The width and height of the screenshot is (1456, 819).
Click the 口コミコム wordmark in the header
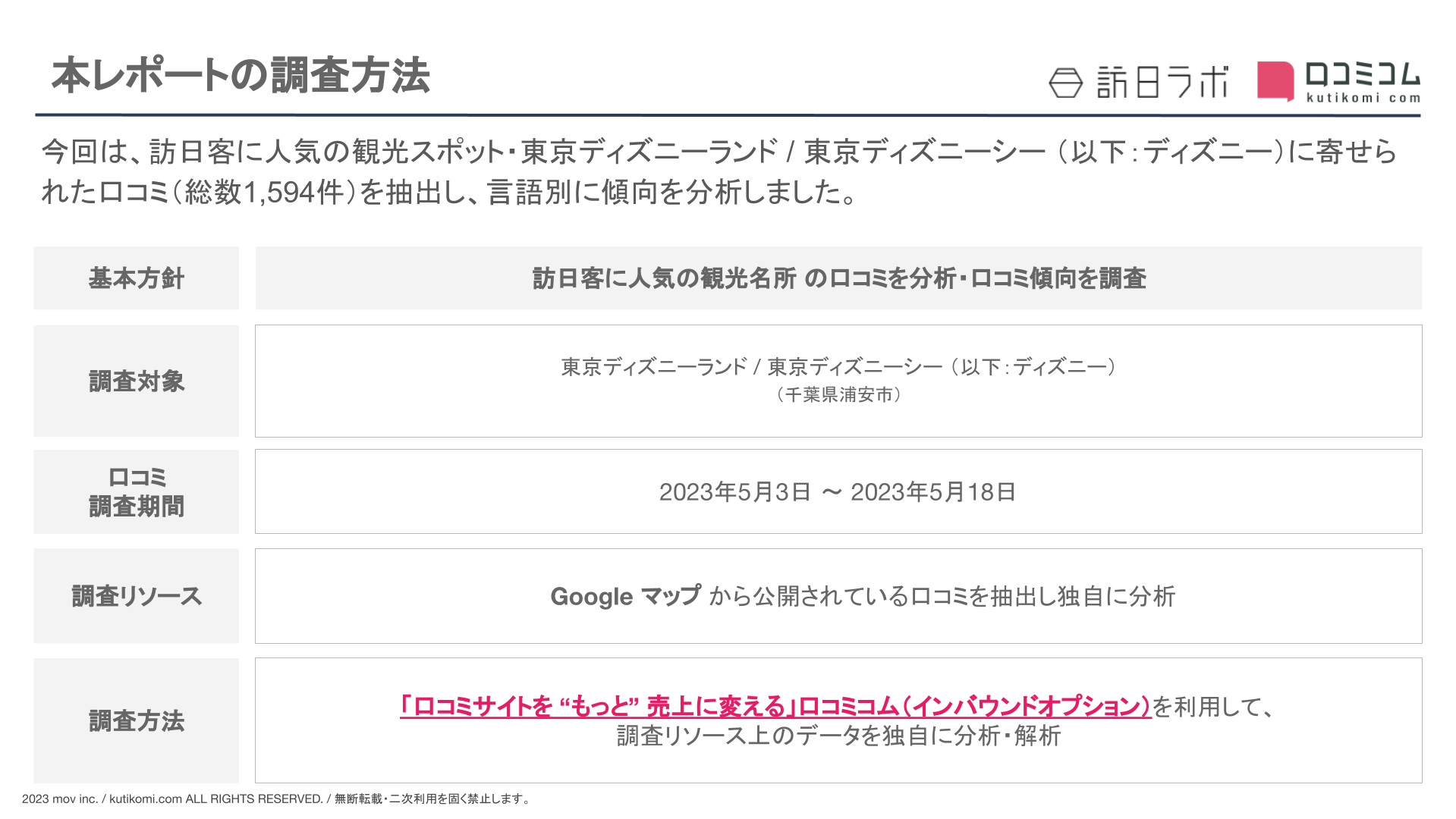pos(1362,75)
